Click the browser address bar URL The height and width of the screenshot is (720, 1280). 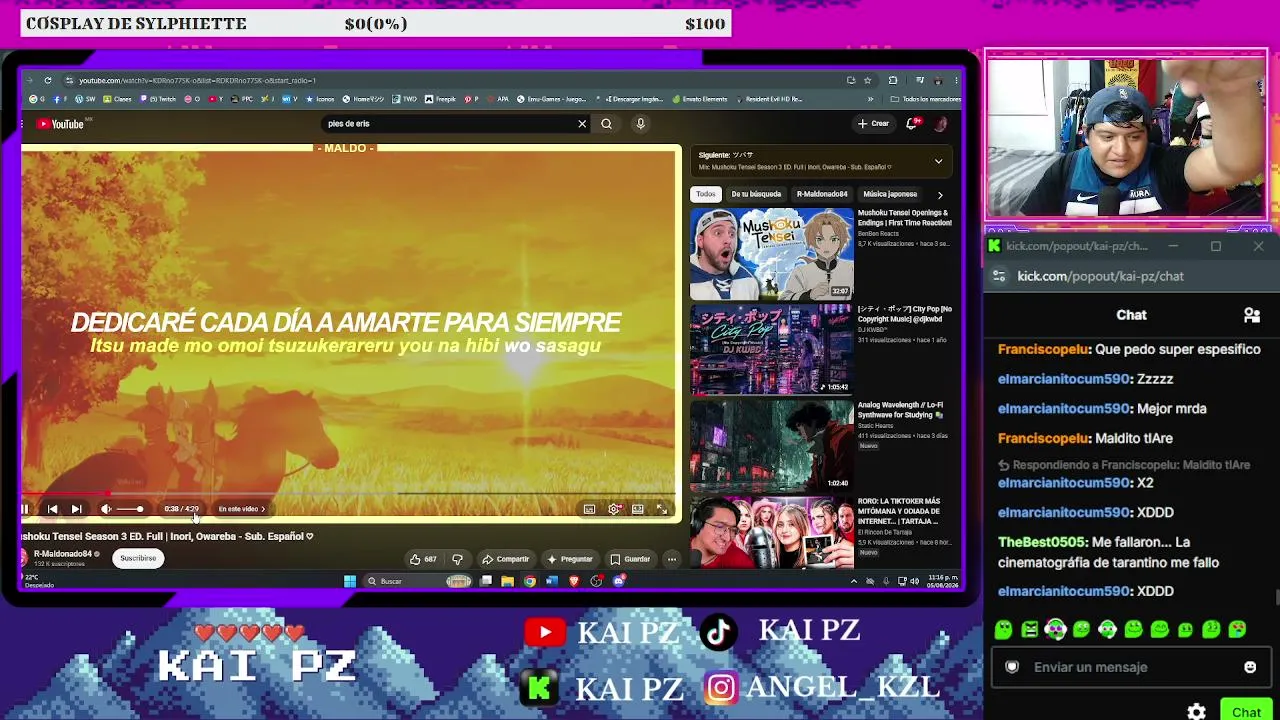198,80
